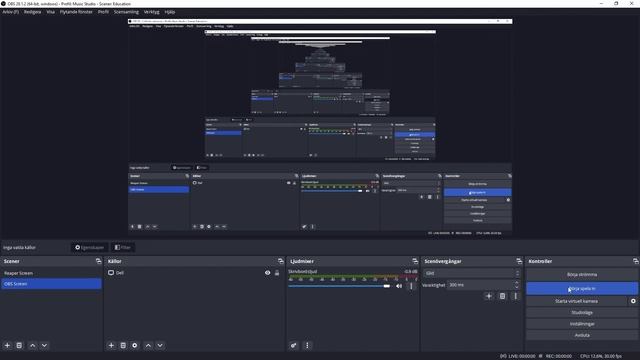Open Skrivbordsljud channel options dots

tap(411, 286)
